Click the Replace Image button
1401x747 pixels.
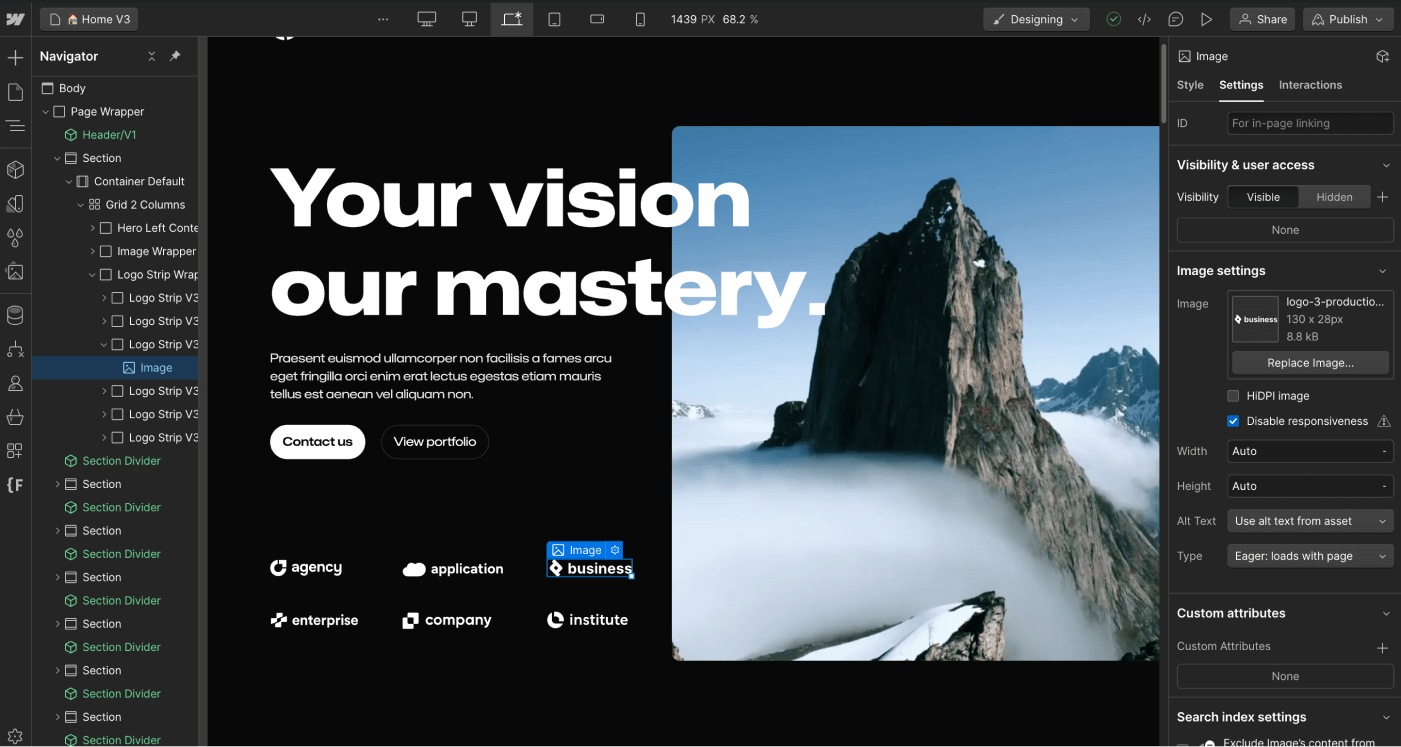(1310, 362)
